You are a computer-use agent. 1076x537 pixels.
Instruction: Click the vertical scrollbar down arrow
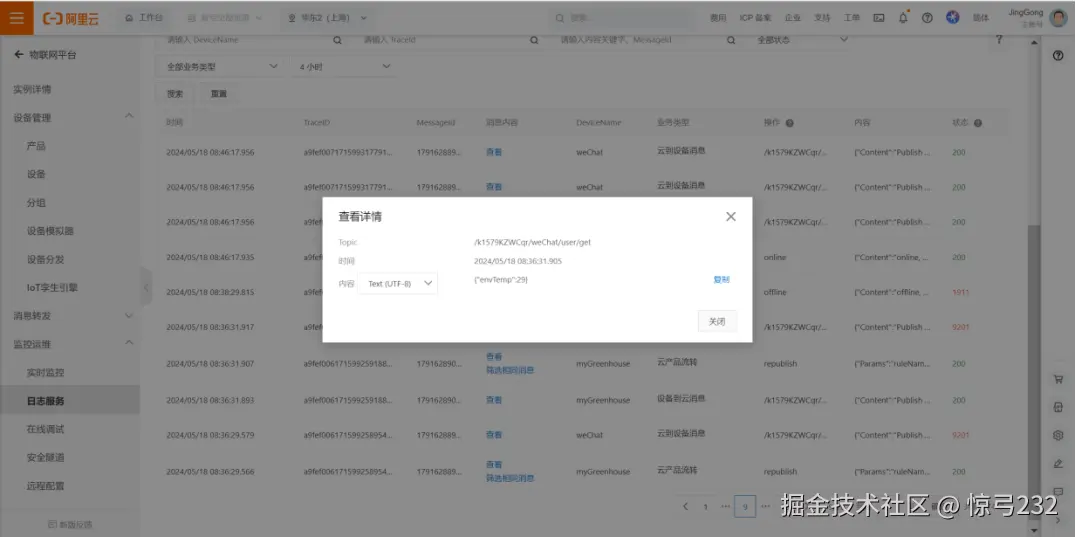point(1035,530)
